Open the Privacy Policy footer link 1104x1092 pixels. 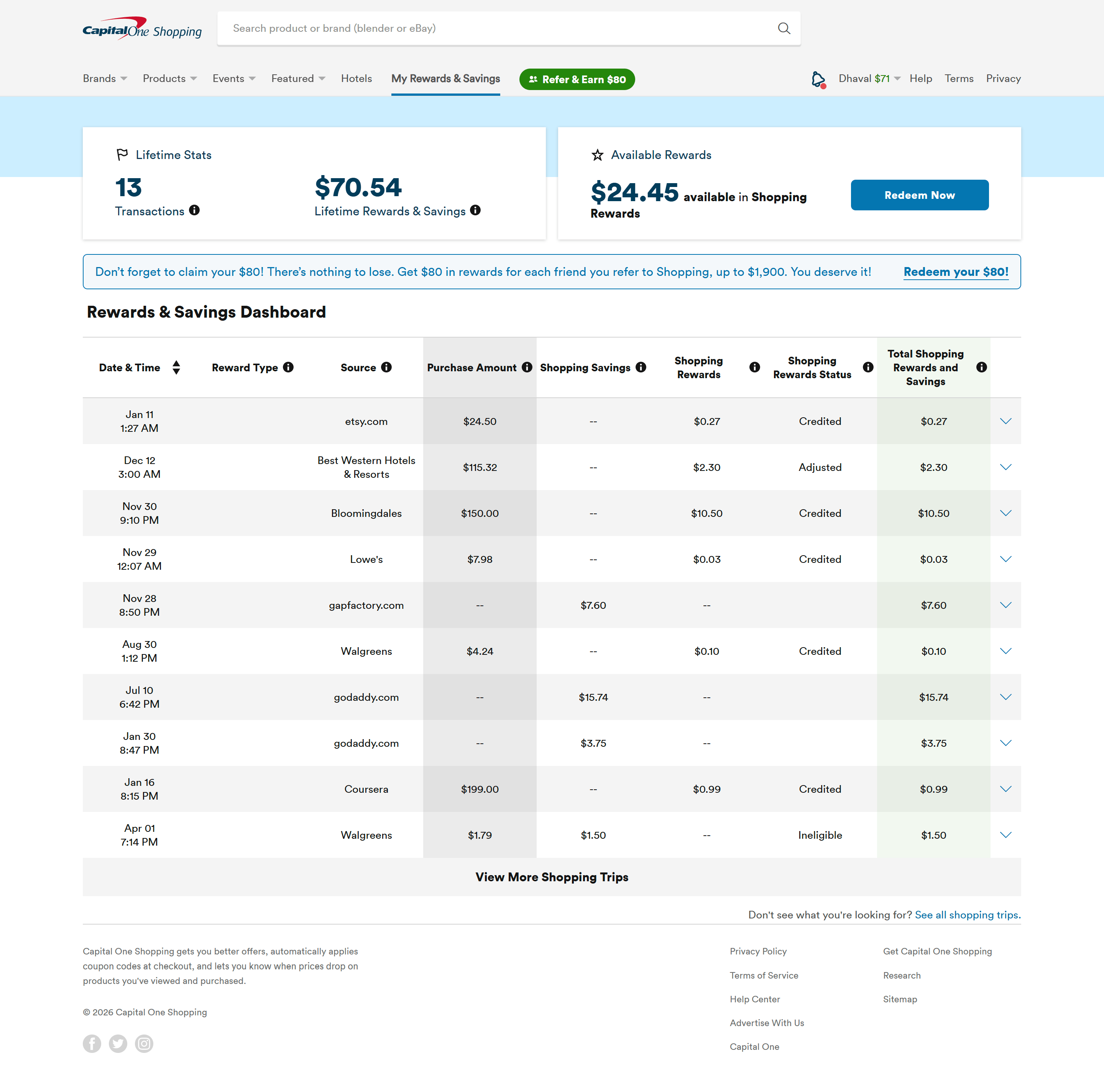point(758,951)
